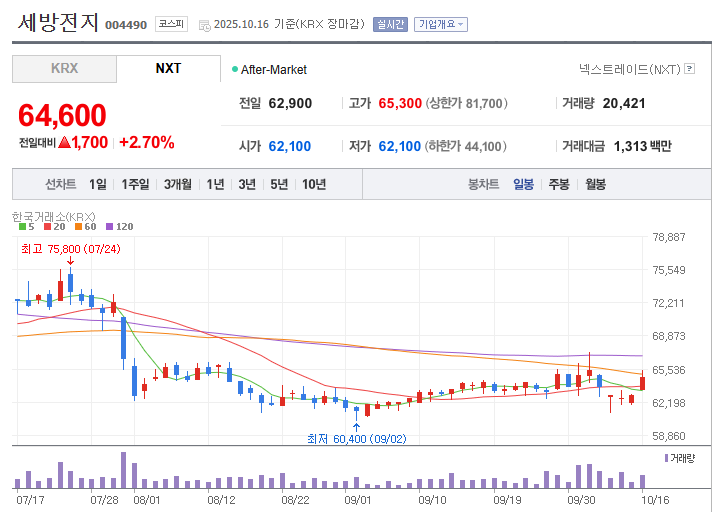Click the 실시간 real-time badge
This screenshot has height=512, width=712.
[390, 25]
